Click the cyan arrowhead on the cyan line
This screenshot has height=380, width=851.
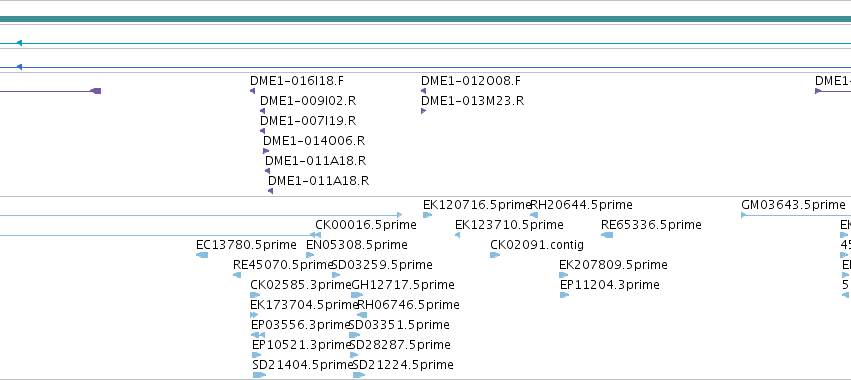click(x=19, y=43)
